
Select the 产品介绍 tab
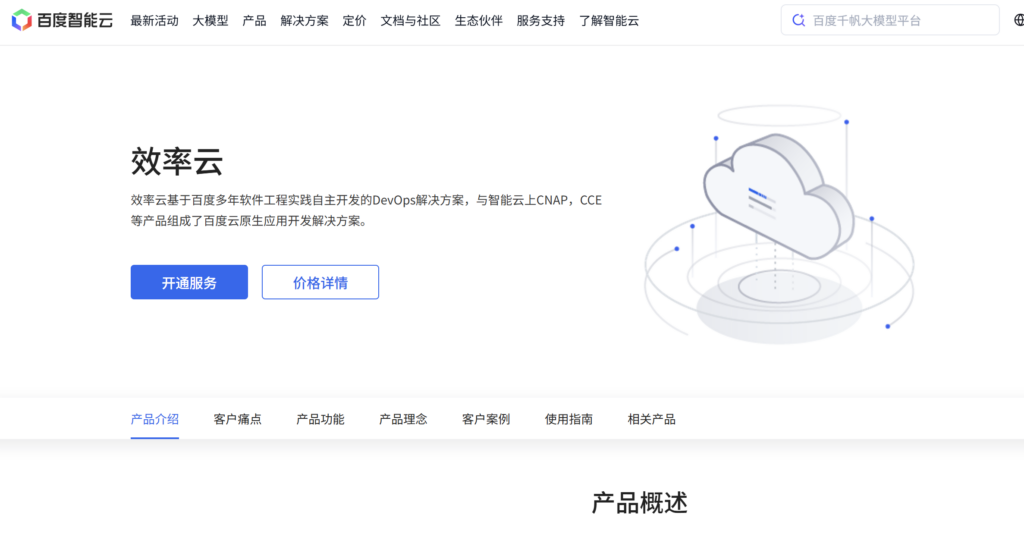155,419
